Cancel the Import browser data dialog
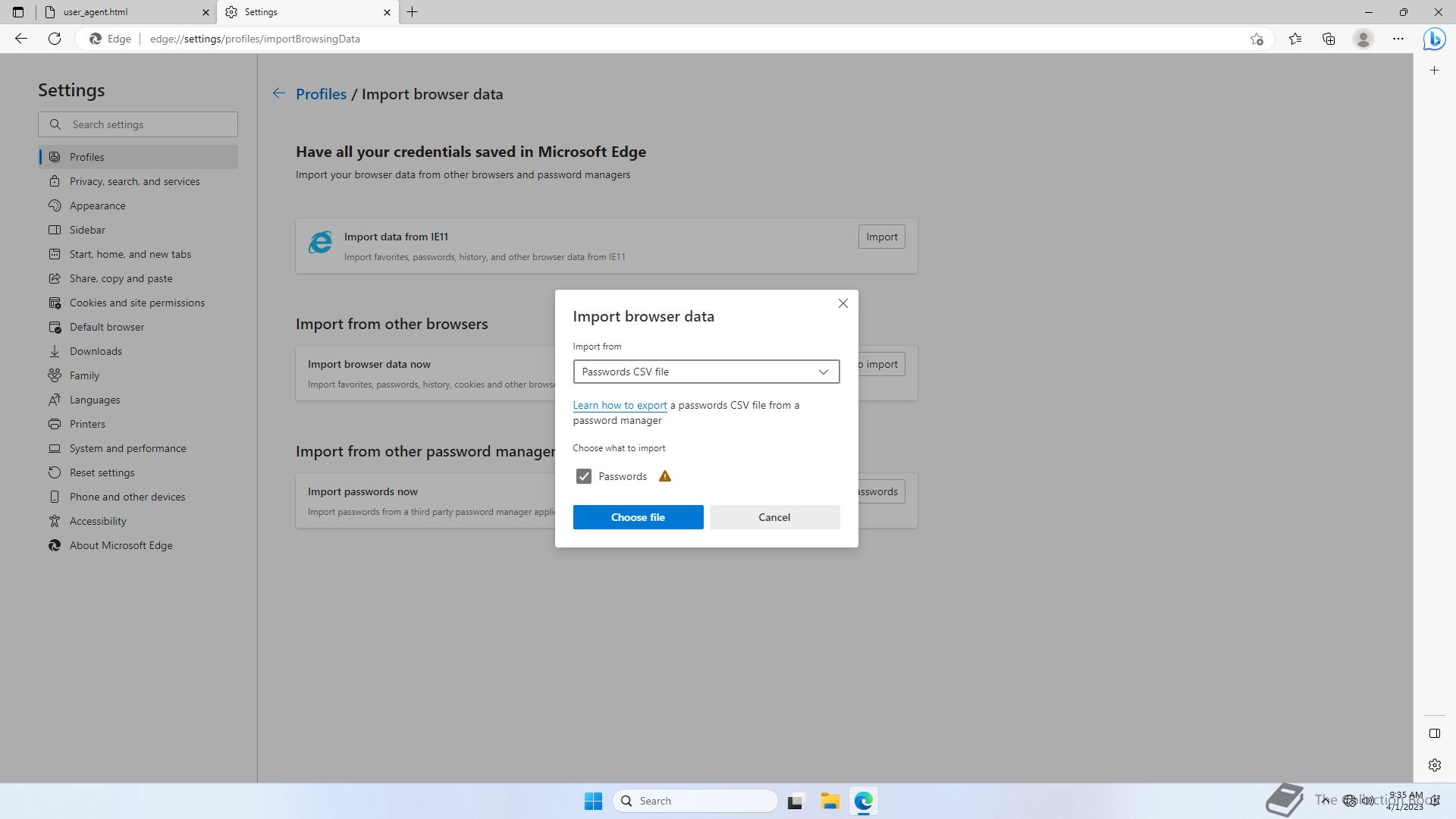Viewport: 1456px width, 819px height. pyautogui.click(x=774, y=517)
